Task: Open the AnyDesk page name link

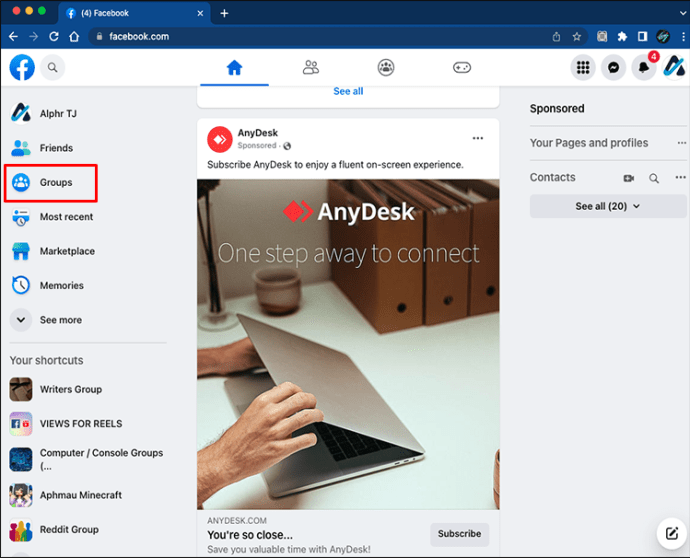Action: 258,132
